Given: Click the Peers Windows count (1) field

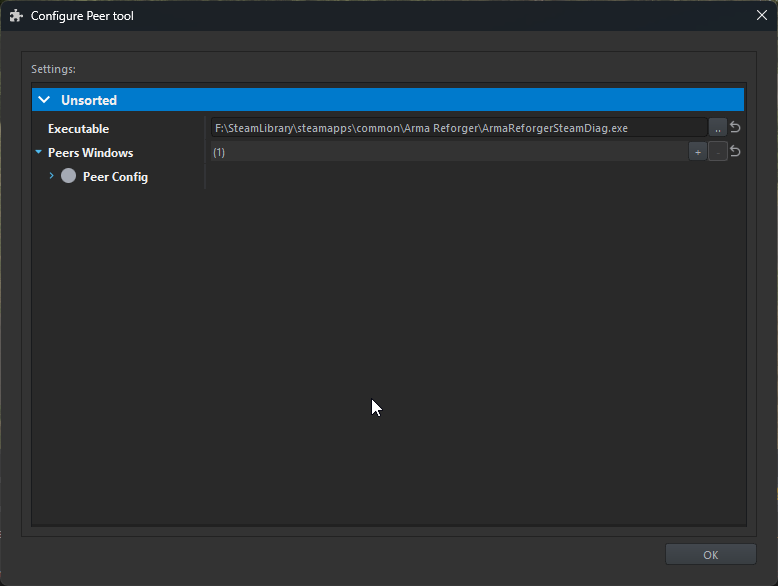Looking at the screenshot, I should pyautogui.click(x=447, y=152).
